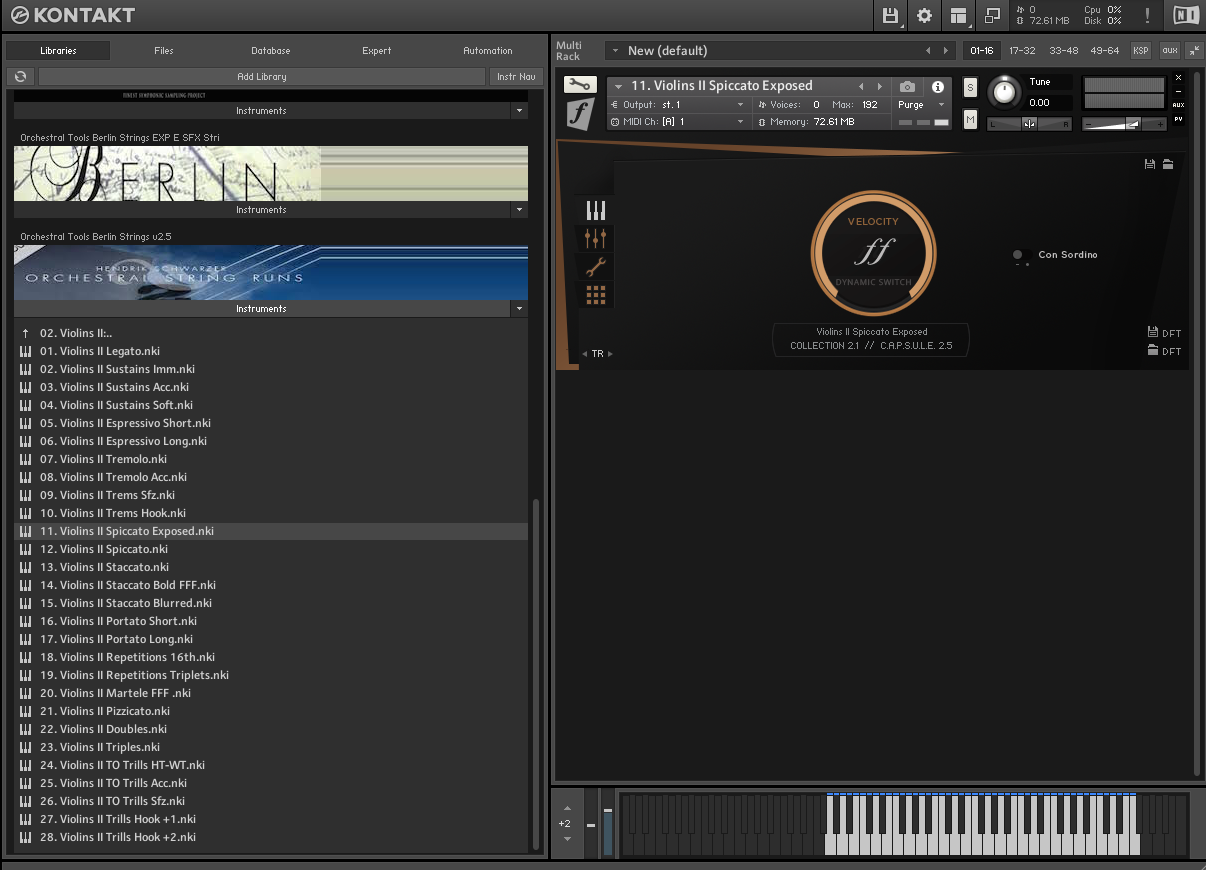Open the instrument info icon
The width and height of the screenshot is (1206, 870).
938,87
